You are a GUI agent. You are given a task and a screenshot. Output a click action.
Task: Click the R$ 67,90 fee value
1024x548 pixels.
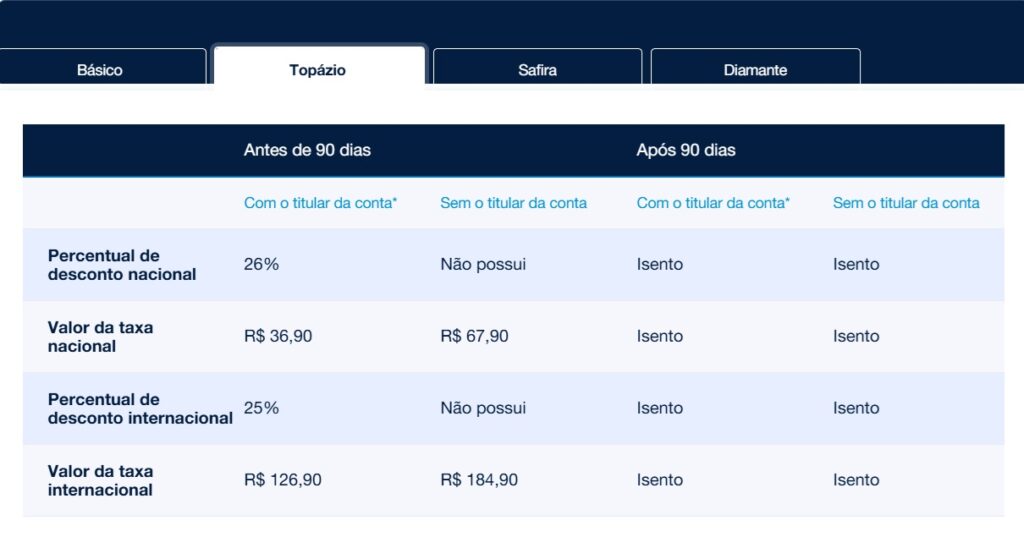point(474,337)
